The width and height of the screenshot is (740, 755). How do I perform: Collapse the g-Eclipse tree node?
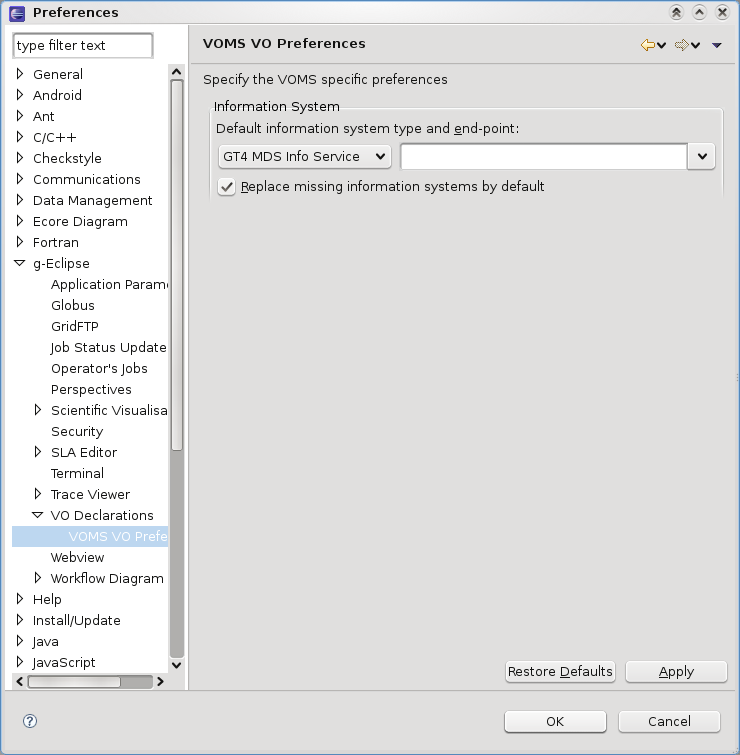coord(20,263)
